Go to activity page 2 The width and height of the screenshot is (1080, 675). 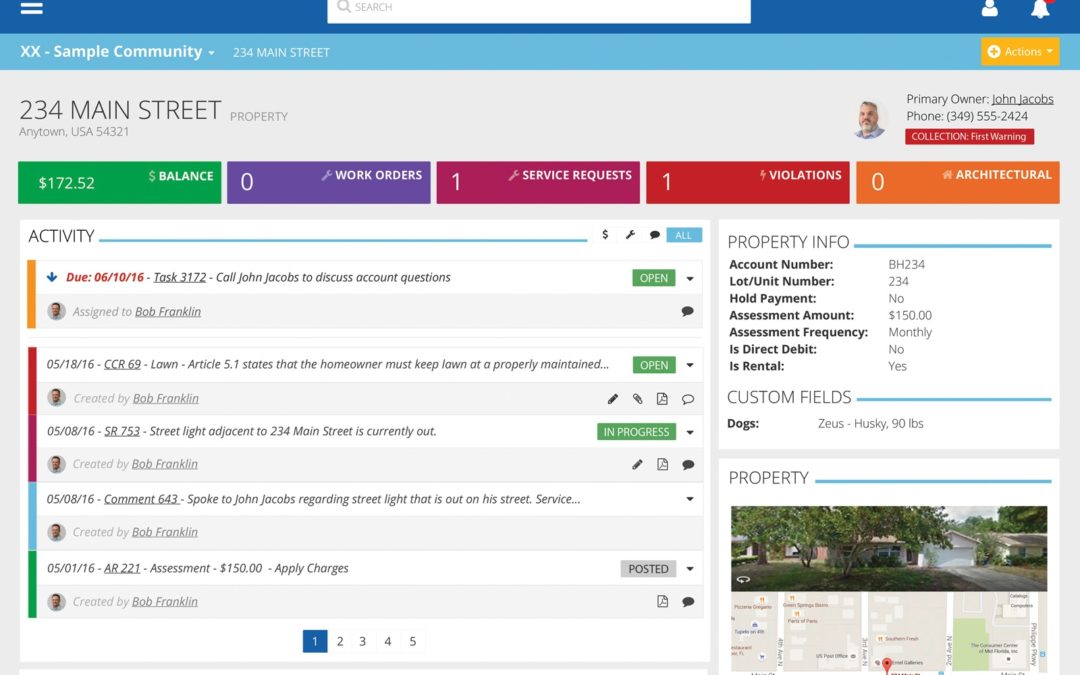340,642
